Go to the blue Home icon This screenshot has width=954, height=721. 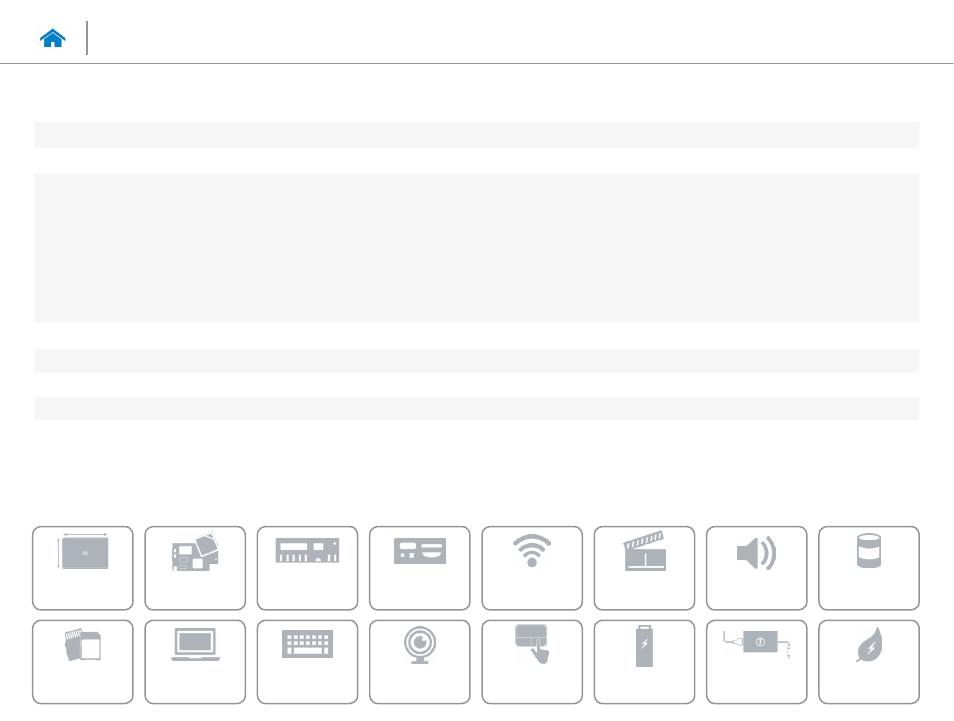52,38
